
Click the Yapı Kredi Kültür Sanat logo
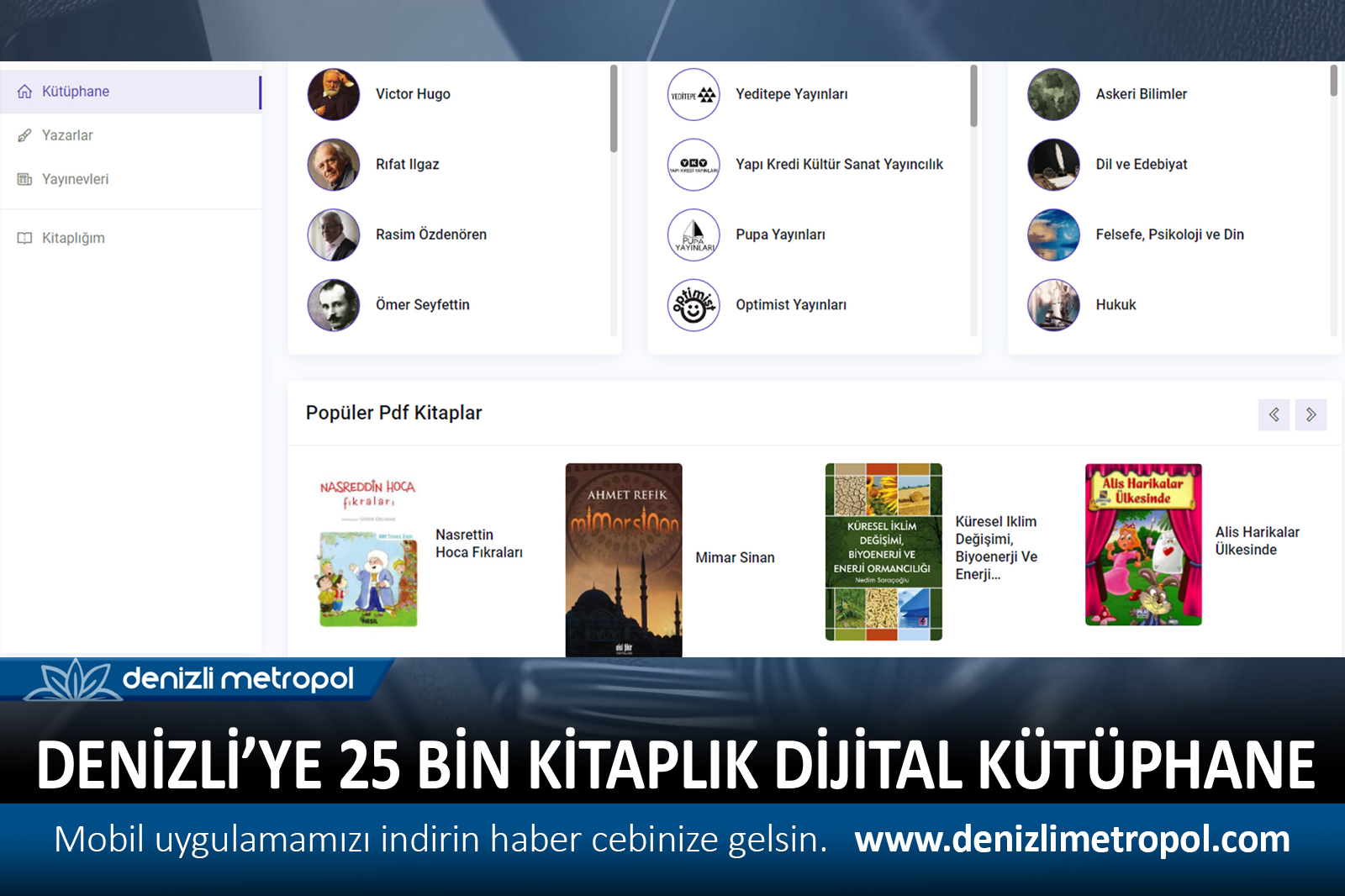tap(694, 165)
